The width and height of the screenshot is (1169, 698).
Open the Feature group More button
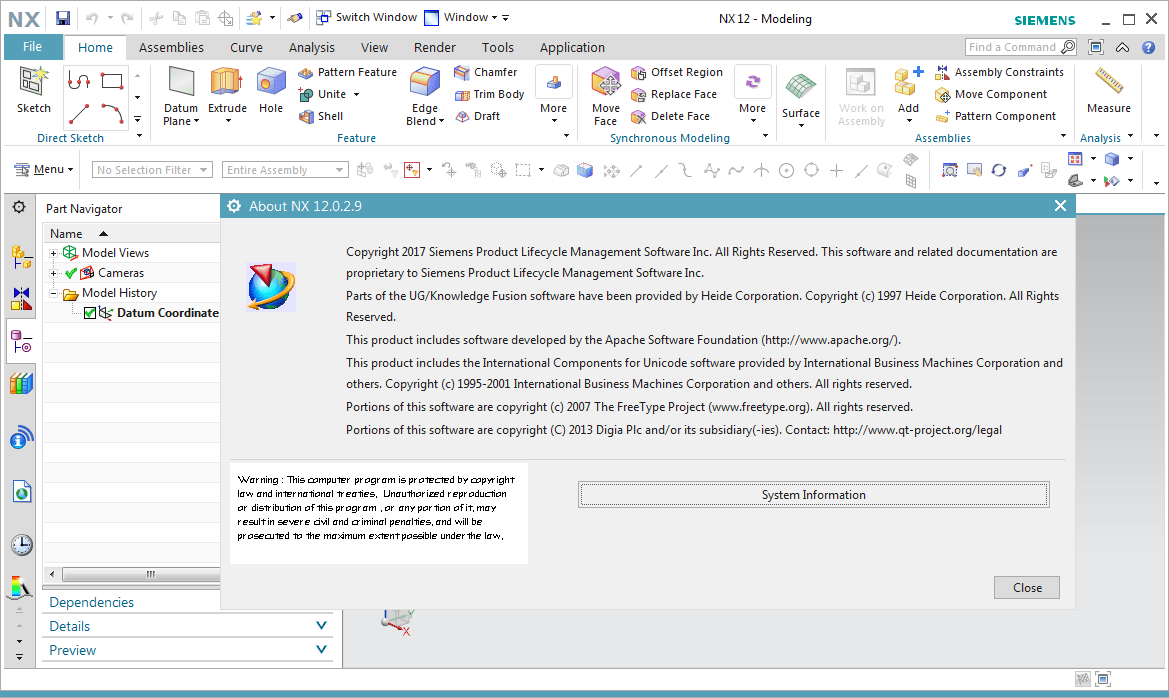[x=553, y=94]
